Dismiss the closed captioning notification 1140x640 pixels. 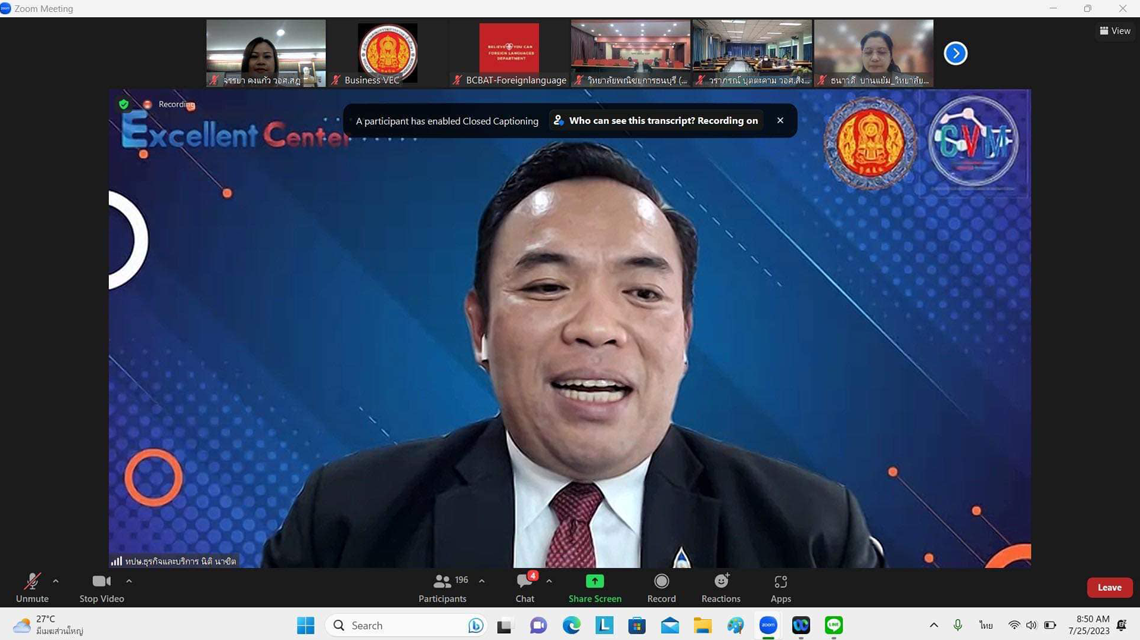tap(780, 121)
